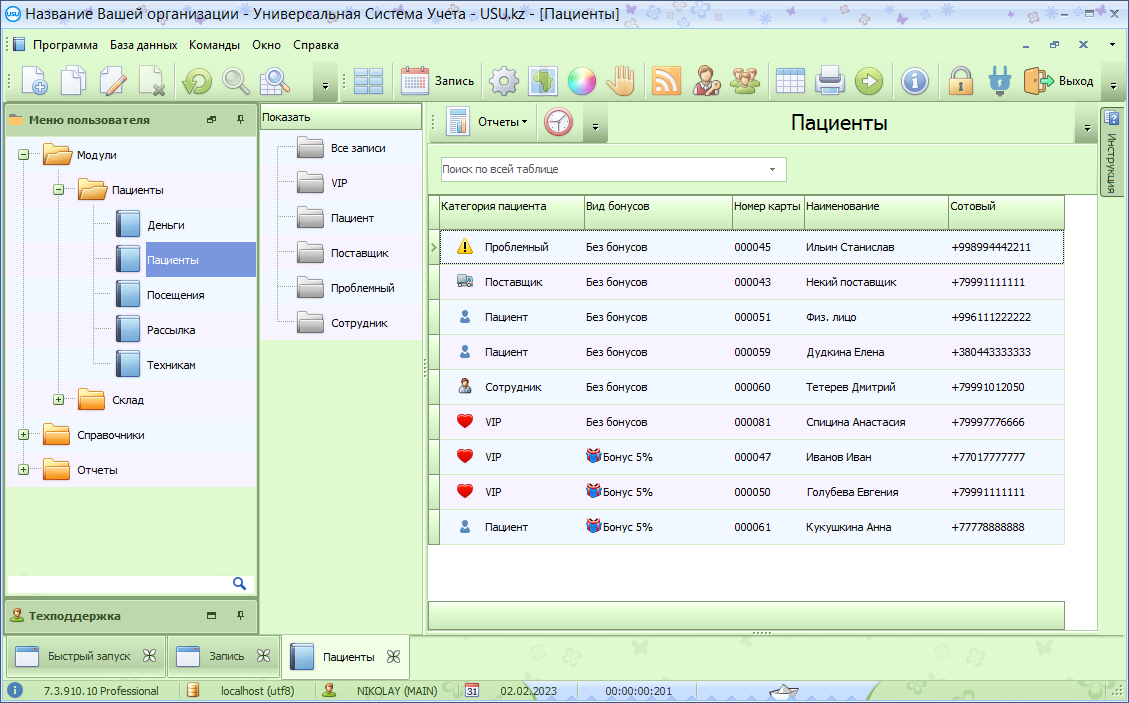This screenshot has height=703, width=1129.
Task: Pin the Меню пользователя panel
Action: point(240,120)
